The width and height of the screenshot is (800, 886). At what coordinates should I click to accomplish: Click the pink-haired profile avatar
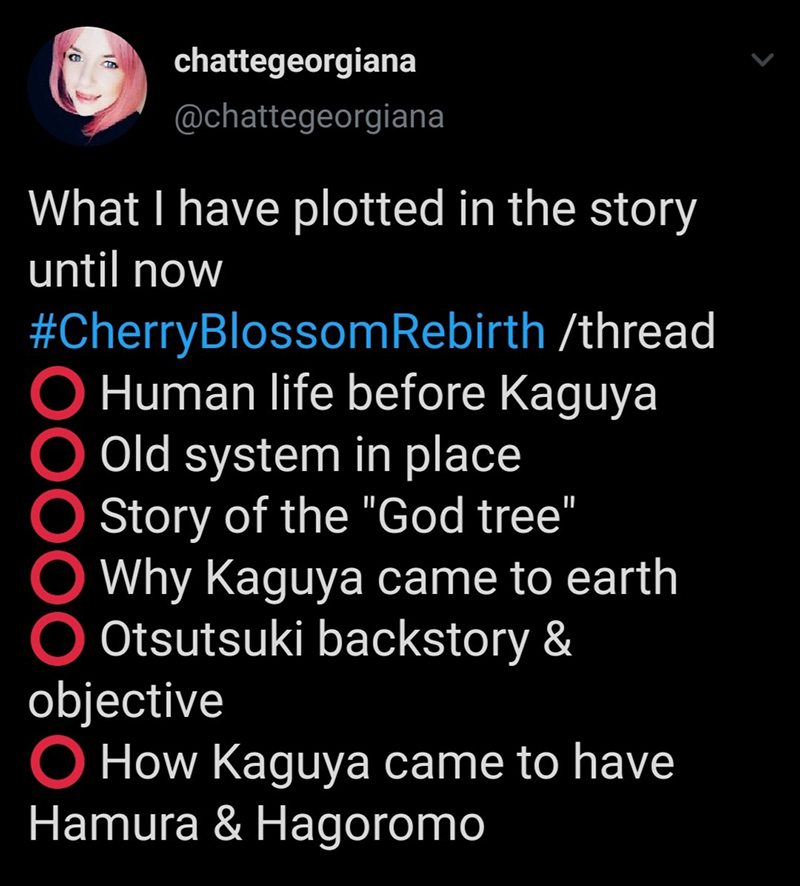88,88
